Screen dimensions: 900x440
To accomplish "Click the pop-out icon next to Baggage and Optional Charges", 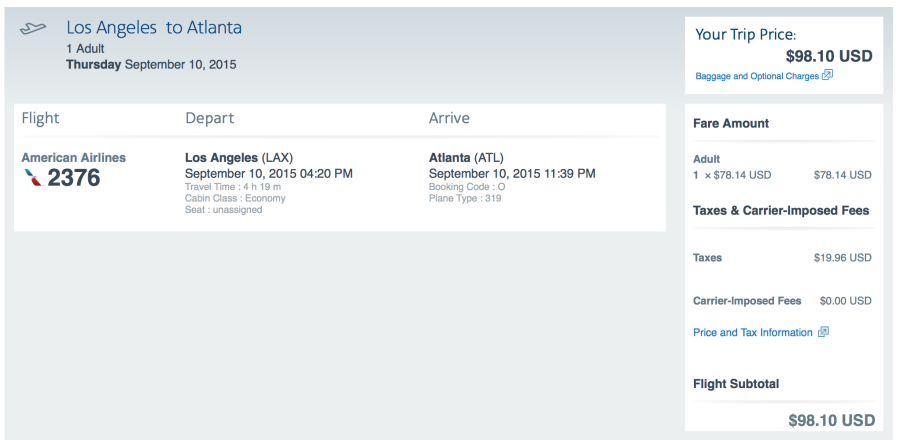I will tap(827, 75).
